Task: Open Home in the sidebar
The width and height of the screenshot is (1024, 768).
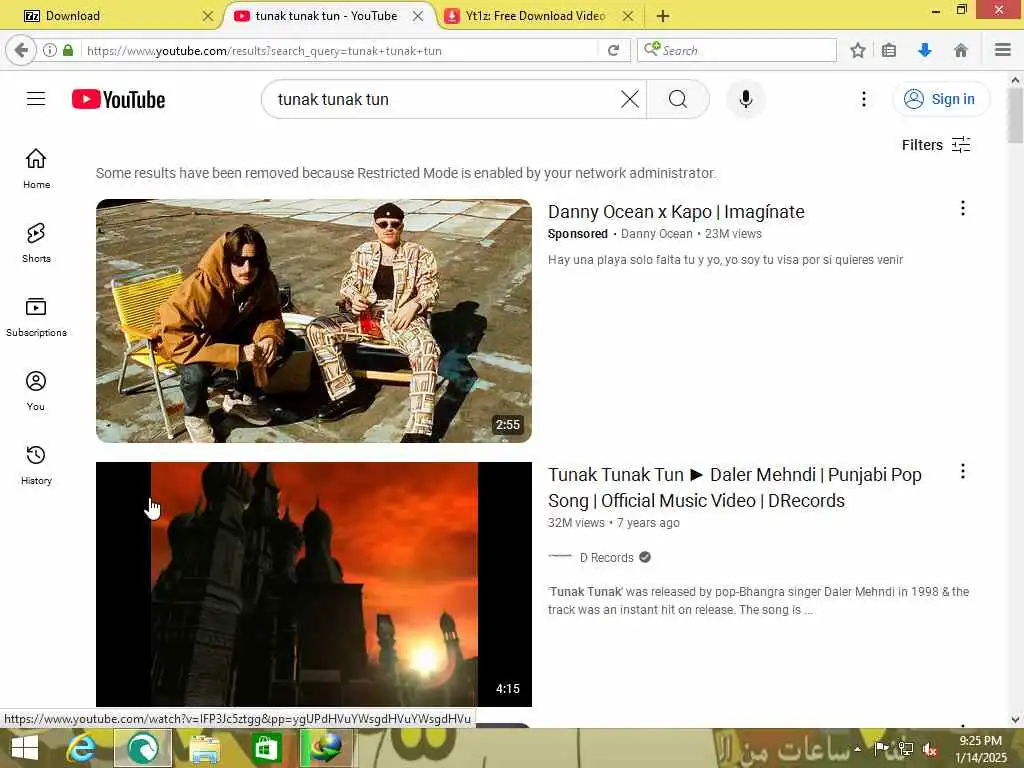Action: [36, 168]
